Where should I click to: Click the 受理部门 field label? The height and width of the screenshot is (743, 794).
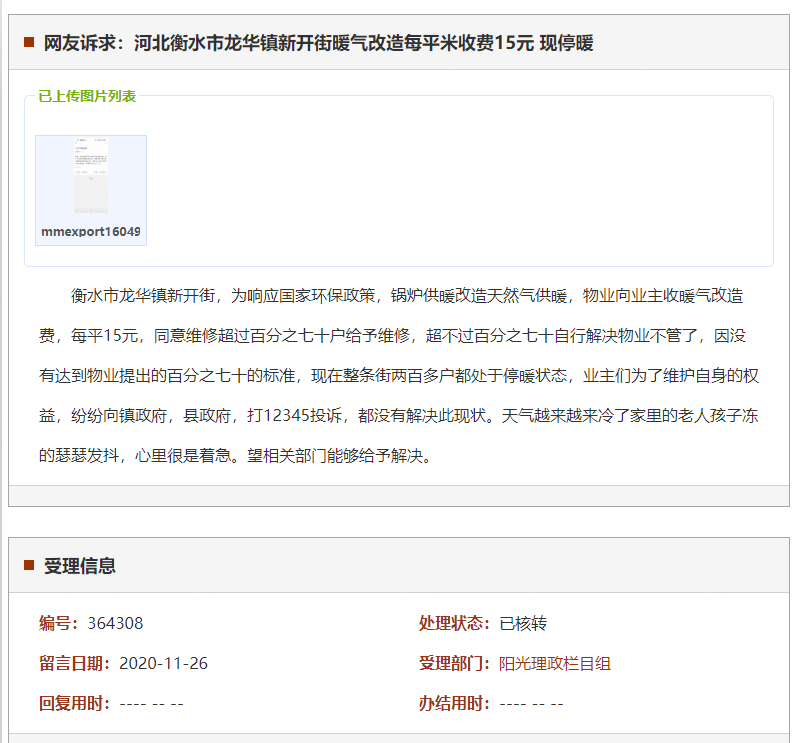coord(454,663)
